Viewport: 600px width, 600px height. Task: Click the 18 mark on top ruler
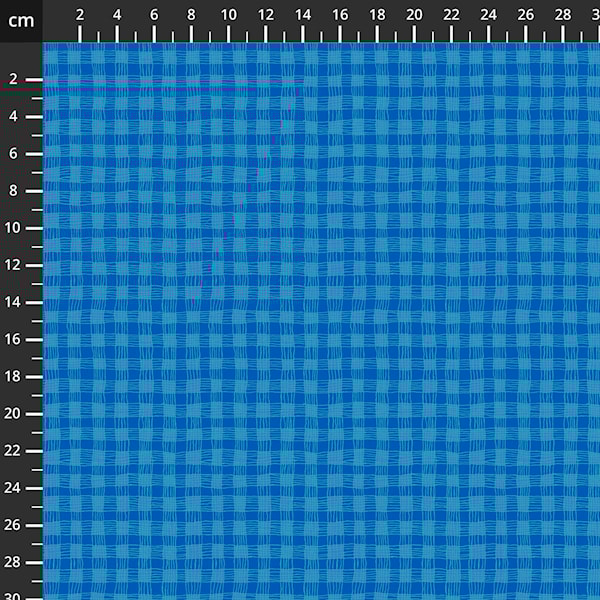point(376,15)
